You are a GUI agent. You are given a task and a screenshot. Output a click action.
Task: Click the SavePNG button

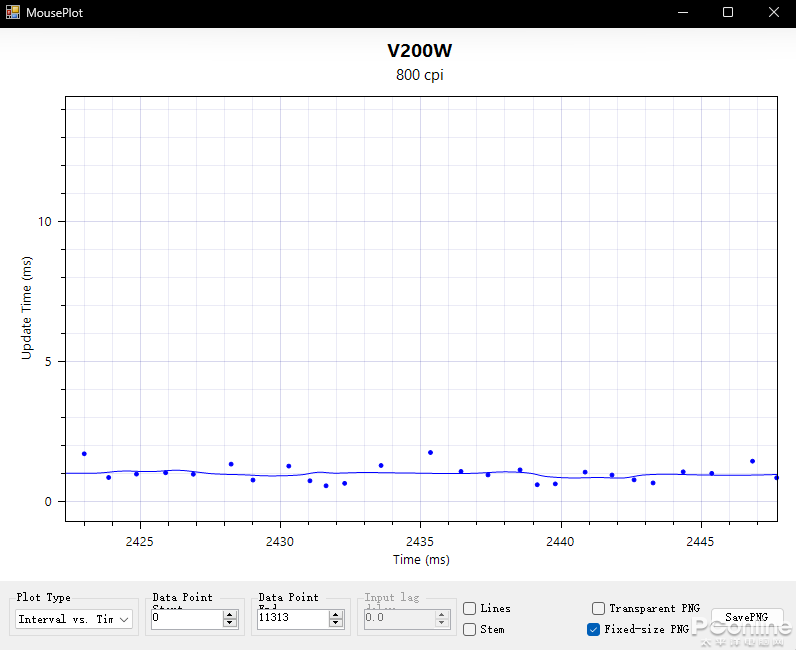[747, 617]
